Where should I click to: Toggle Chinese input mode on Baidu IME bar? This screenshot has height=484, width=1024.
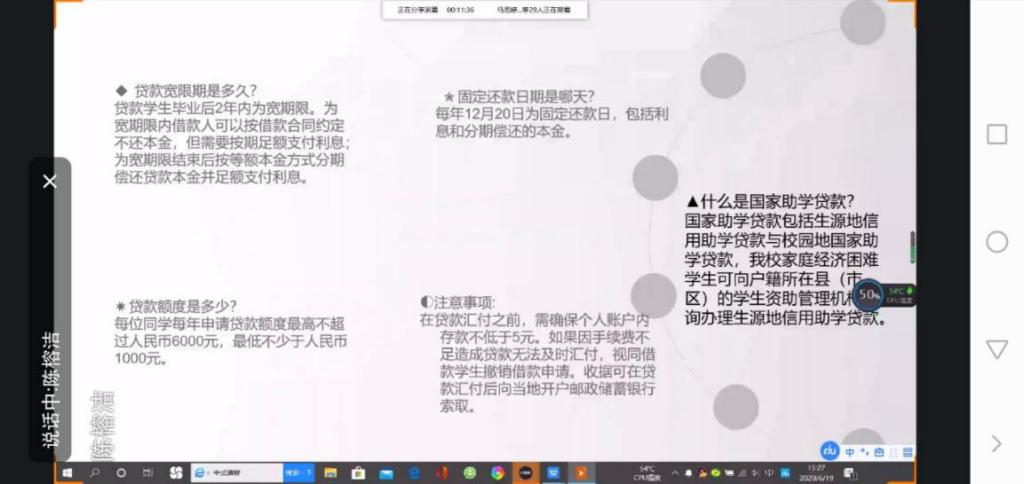point(849,451)
